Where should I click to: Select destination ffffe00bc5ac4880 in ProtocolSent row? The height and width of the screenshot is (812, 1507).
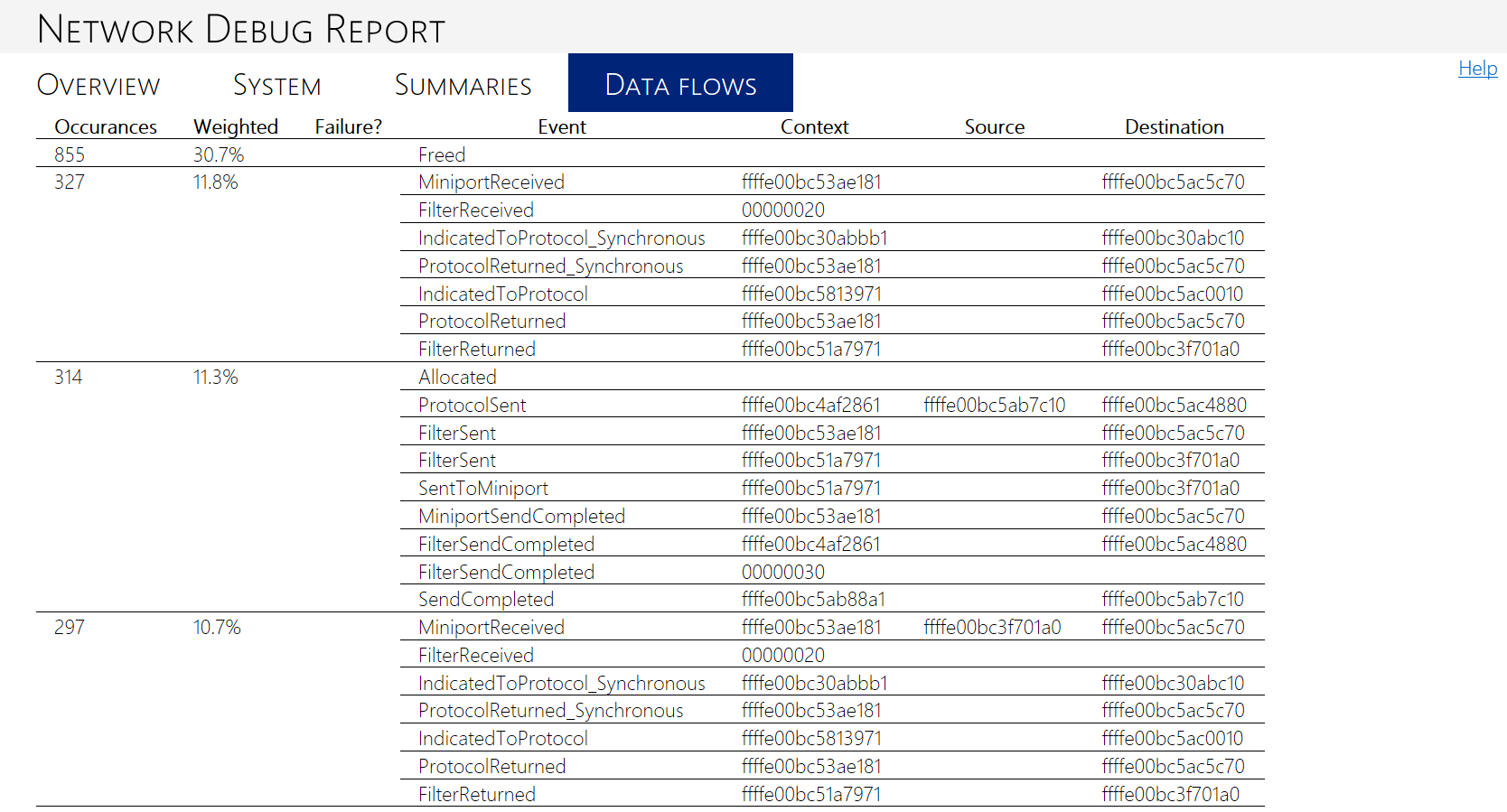pos(1175,405)
